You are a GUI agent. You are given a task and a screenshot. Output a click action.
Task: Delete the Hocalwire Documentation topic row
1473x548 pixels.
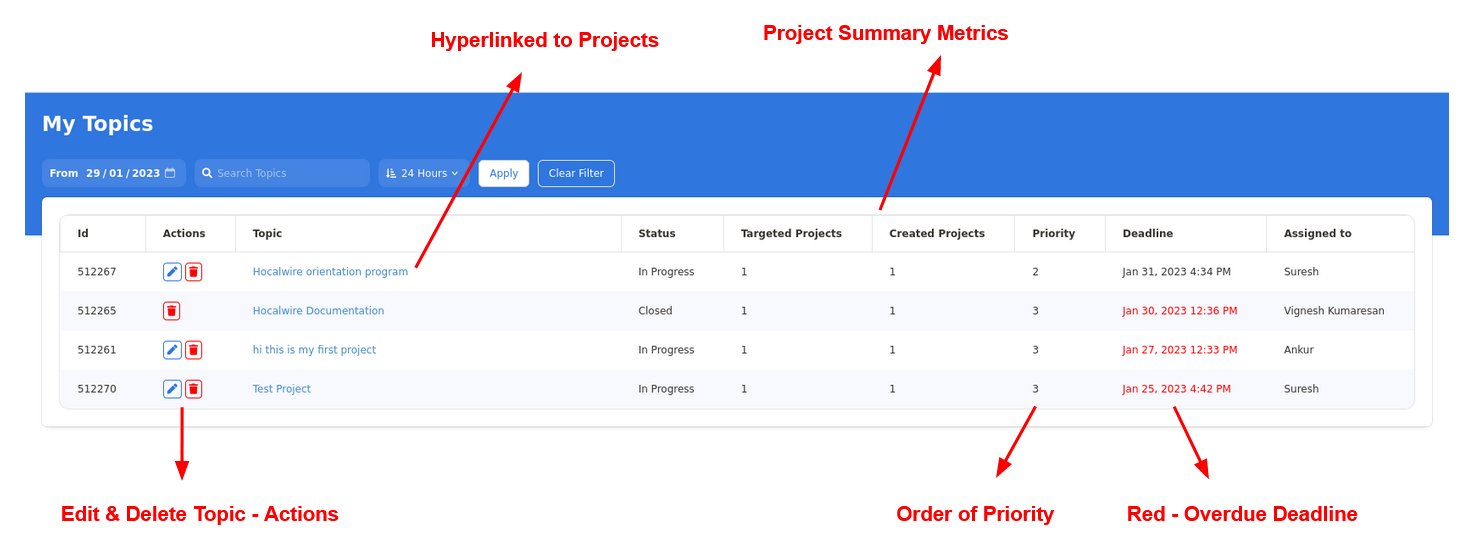[172, 311]
